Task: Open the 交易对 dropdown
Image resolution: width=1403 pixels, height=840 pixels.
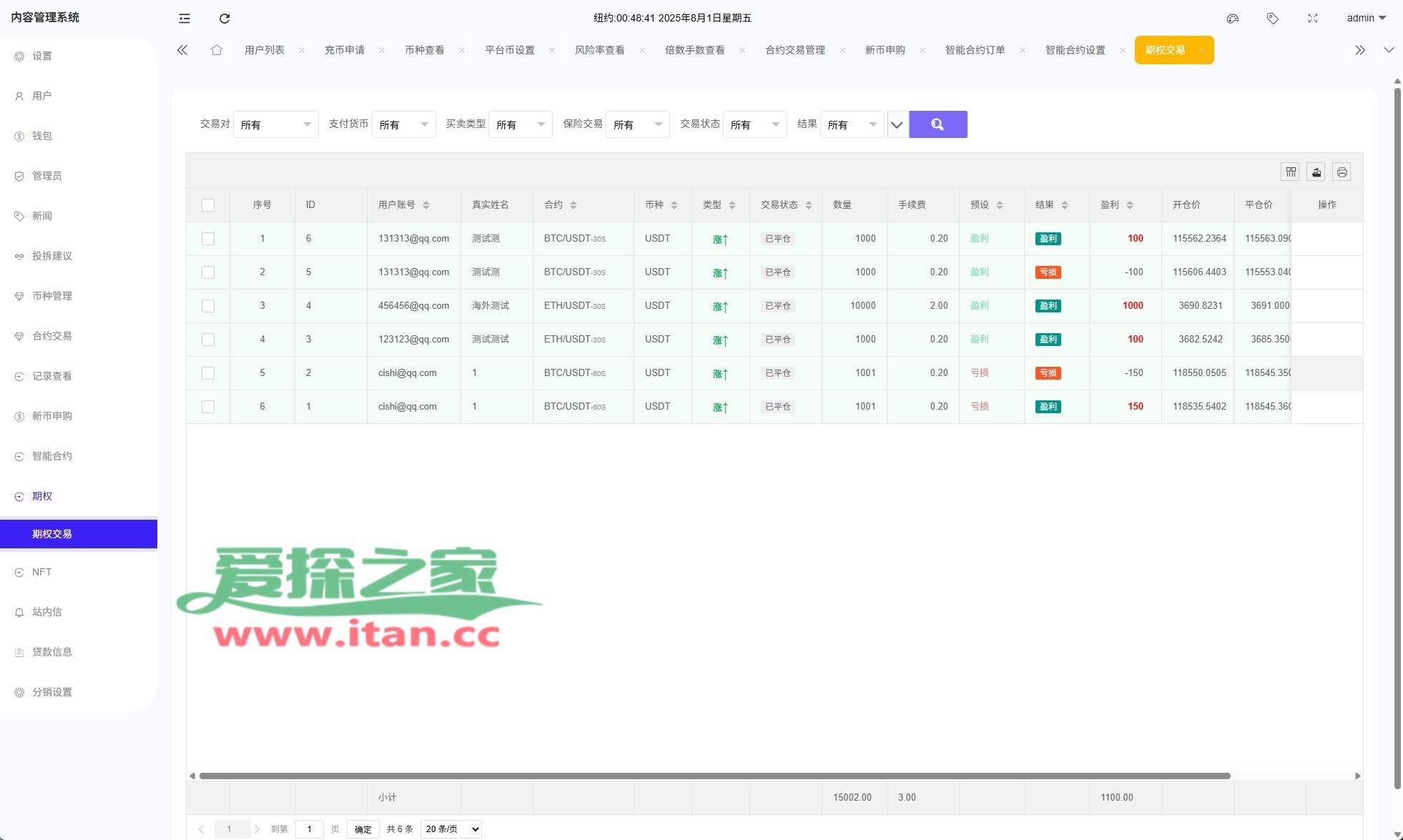Action: pos(275,124)
